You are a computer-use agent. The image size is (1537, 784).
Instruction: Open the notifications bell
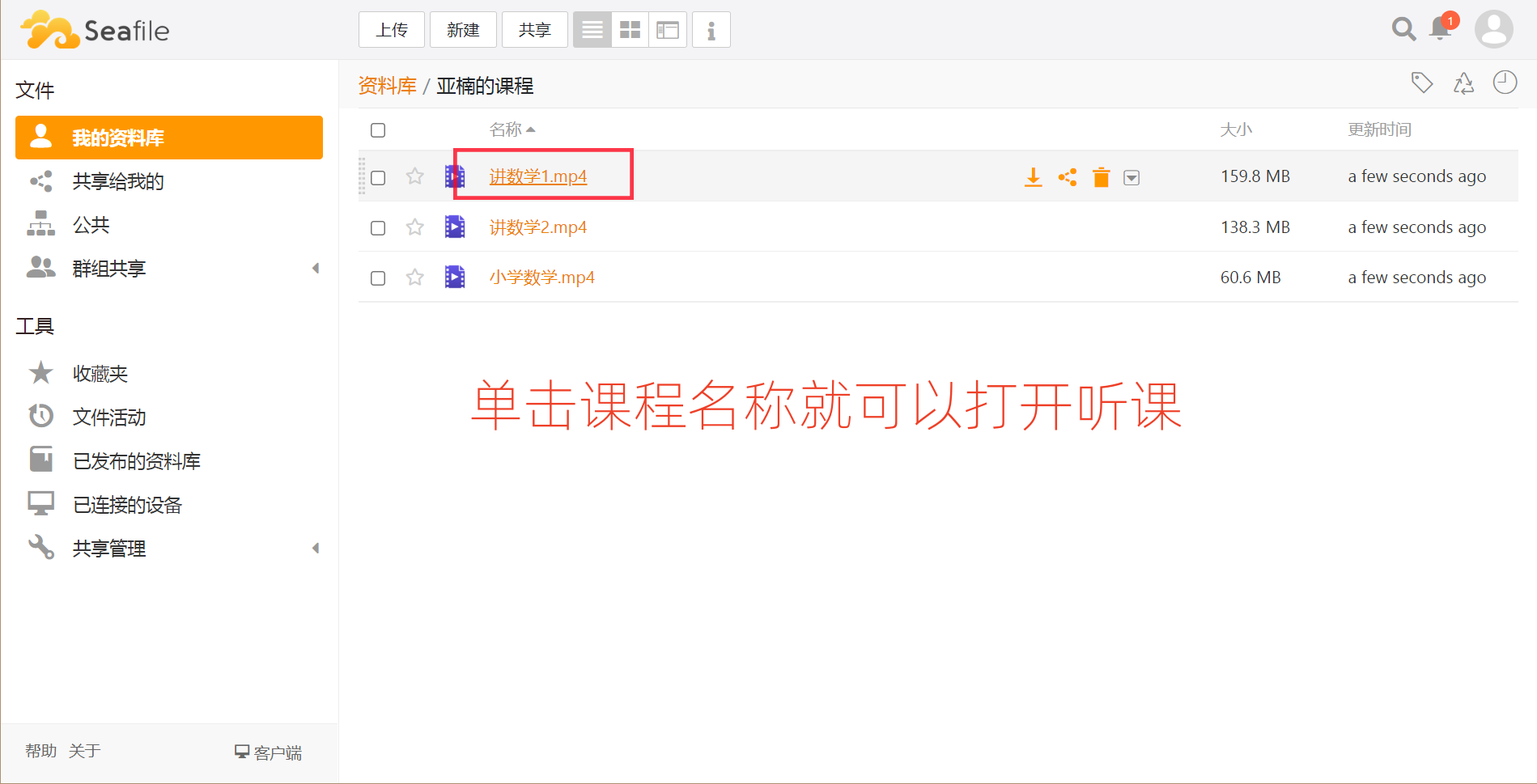[x=1441, y=29]
